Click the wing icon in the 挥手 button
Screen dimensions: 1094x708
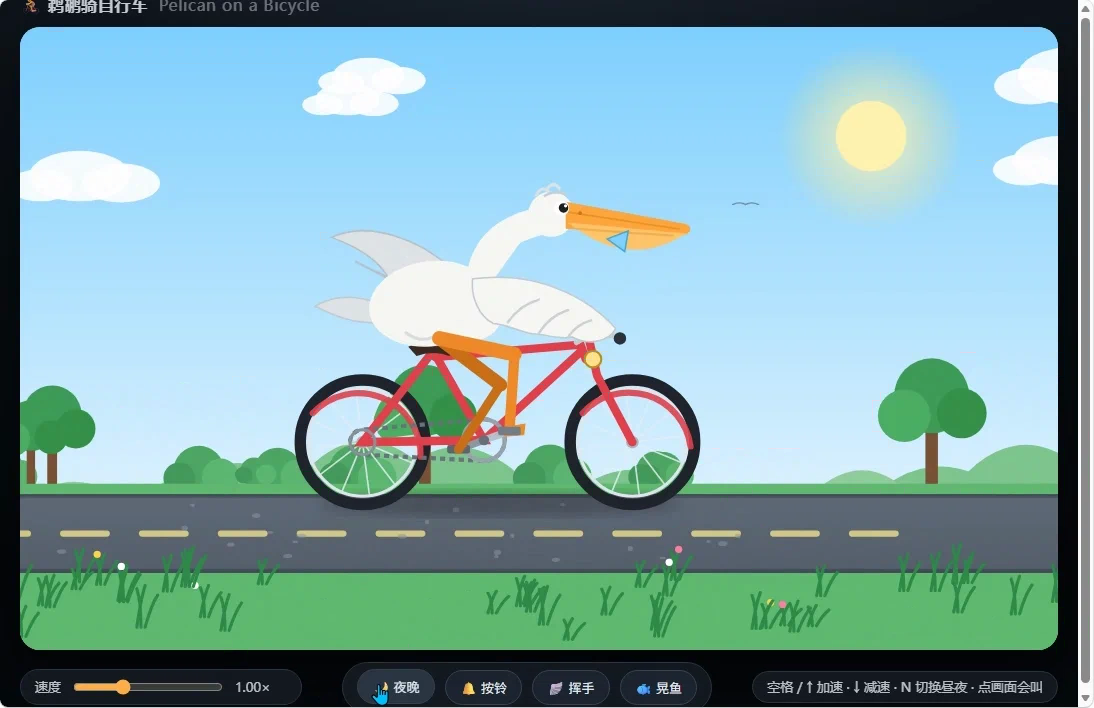click(555, 688)
